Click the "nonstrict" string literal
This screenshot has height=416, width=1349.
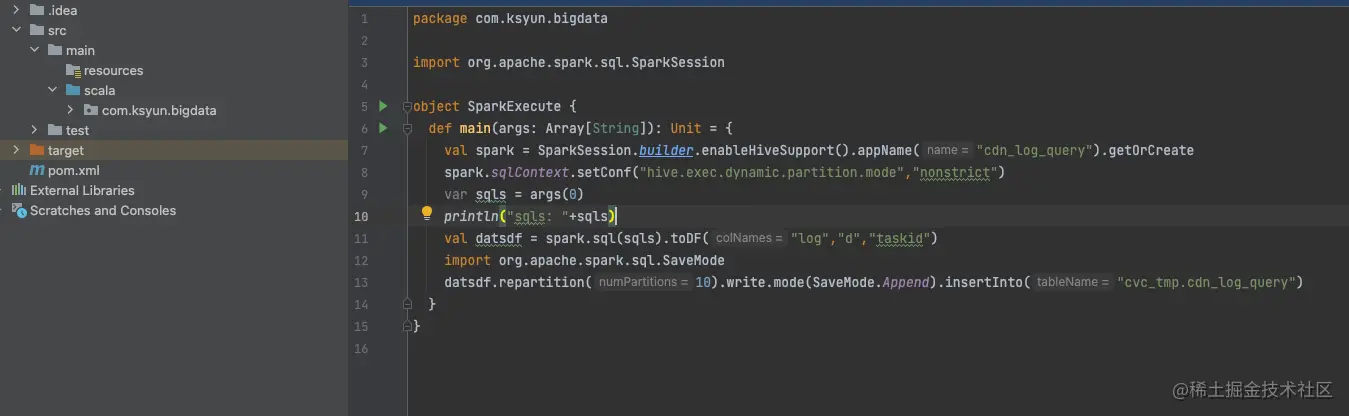tap(957, 172)
